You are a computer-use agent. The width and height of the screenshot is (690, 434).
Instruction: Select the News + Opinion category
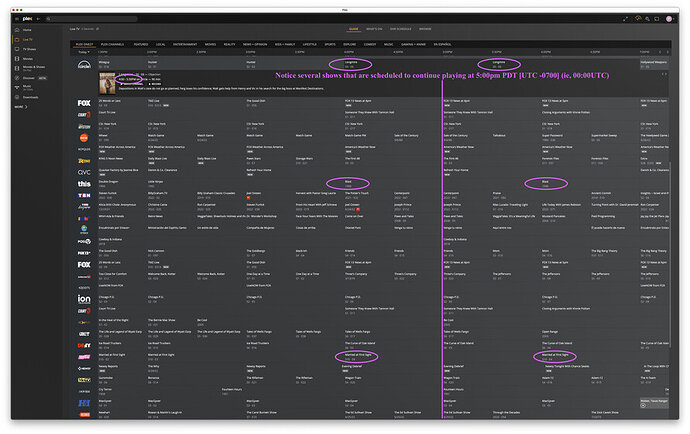[x=255, y=44]
